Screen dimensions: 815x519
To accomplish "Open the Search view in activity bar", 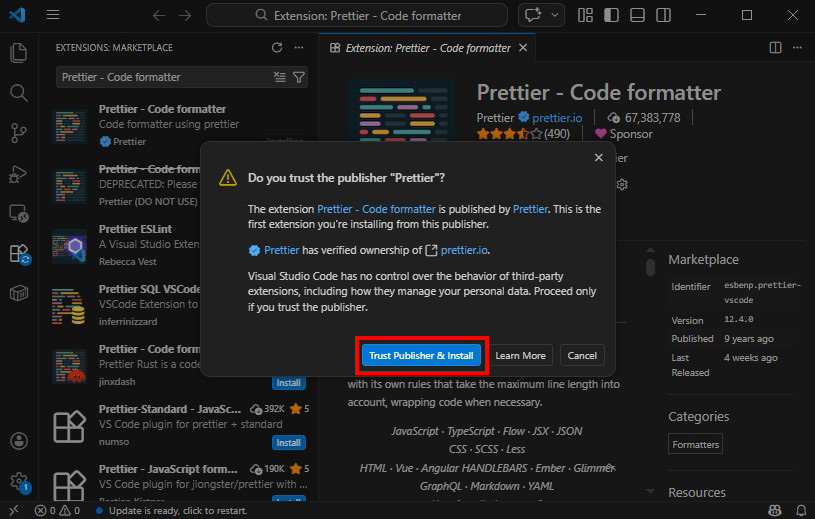I will pos(18,93).
